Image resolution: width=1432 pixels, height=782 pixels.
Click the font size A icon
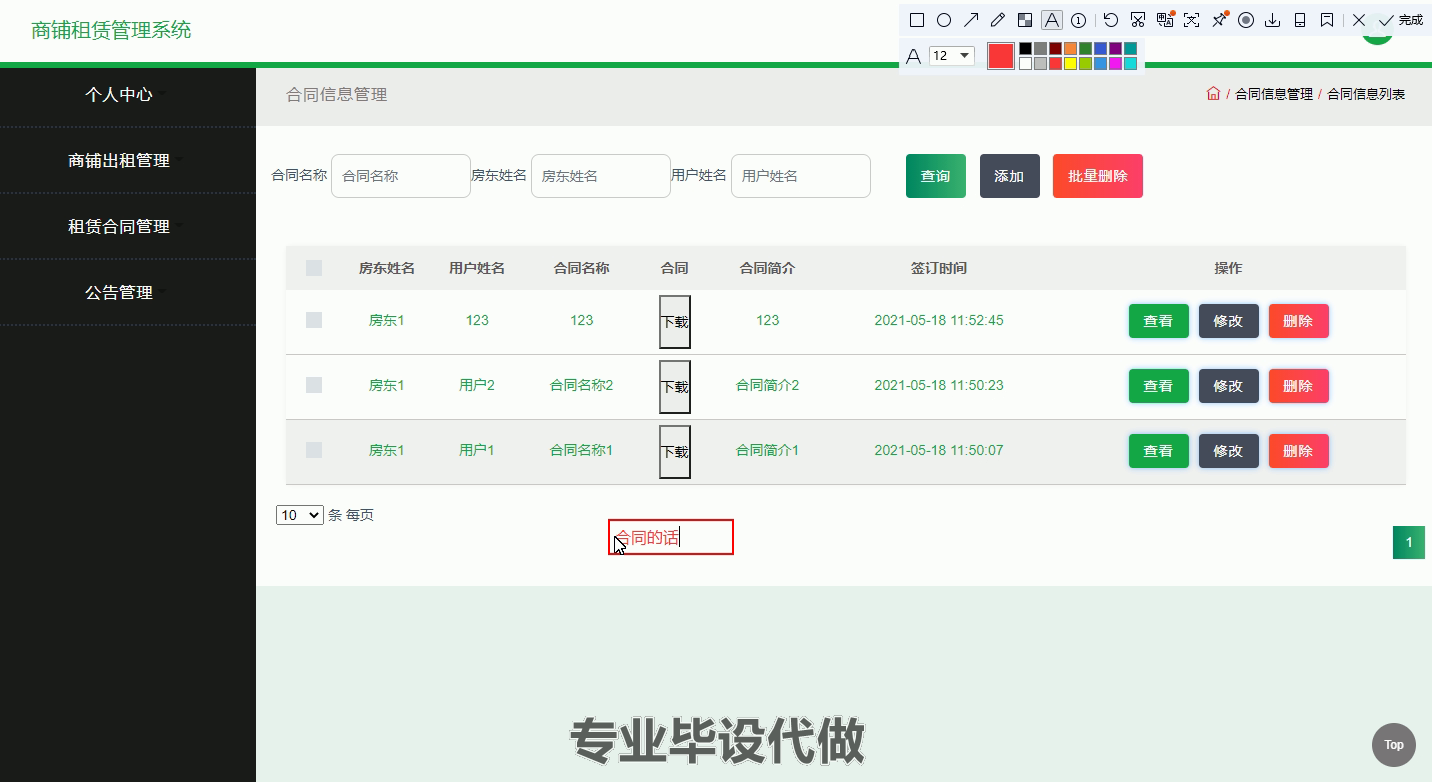(913, 56)
